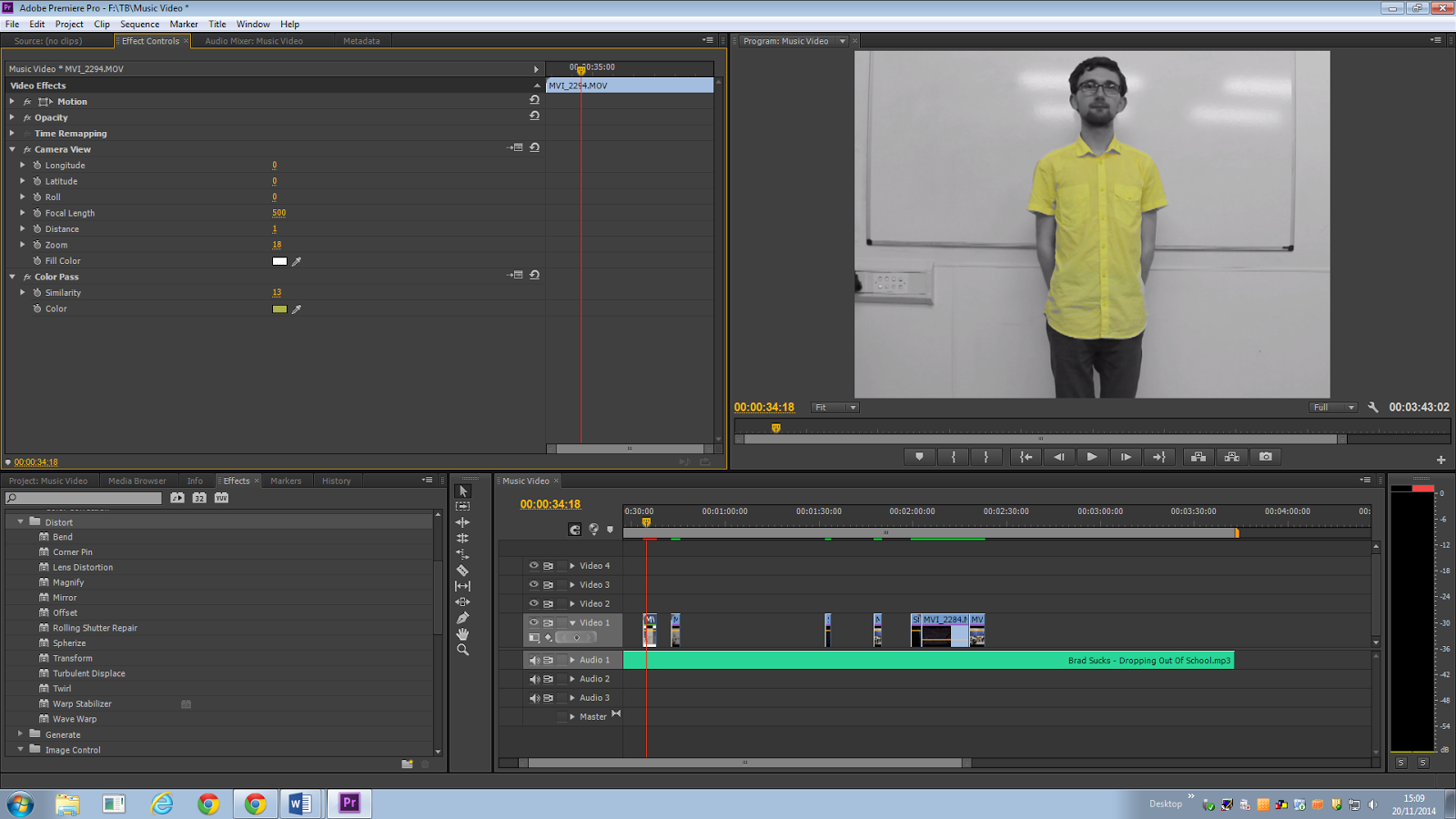Pick Fill Color with the eyedropper

[297, 261]
